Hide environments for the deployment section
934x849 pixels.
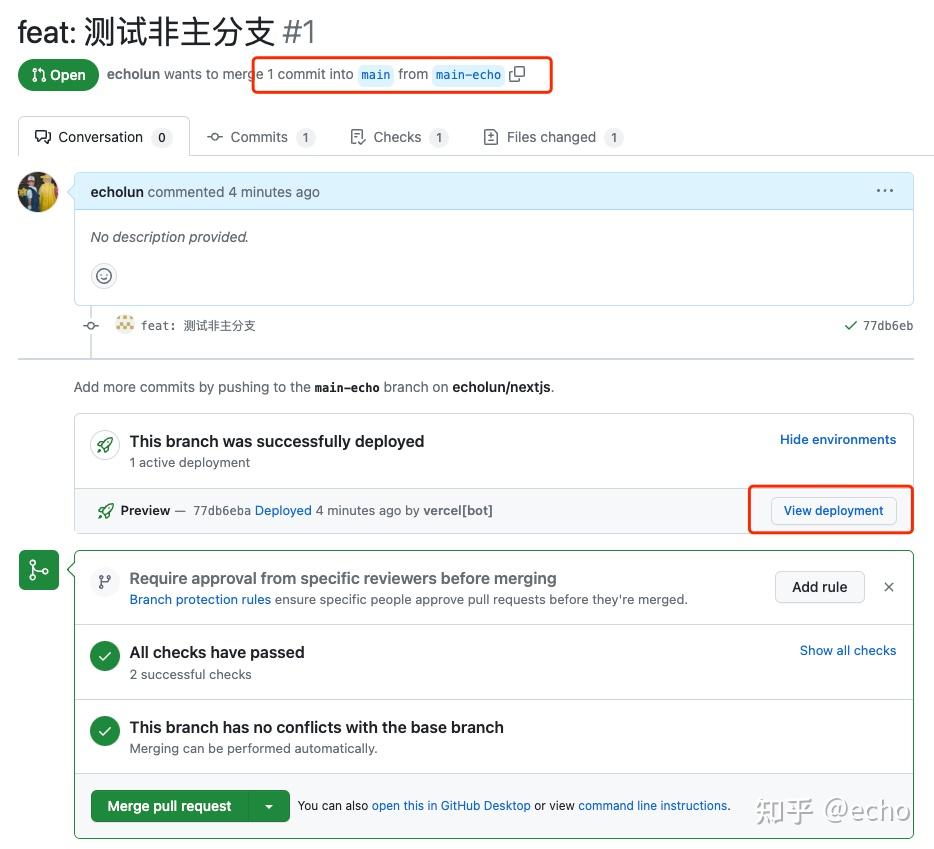837,439
